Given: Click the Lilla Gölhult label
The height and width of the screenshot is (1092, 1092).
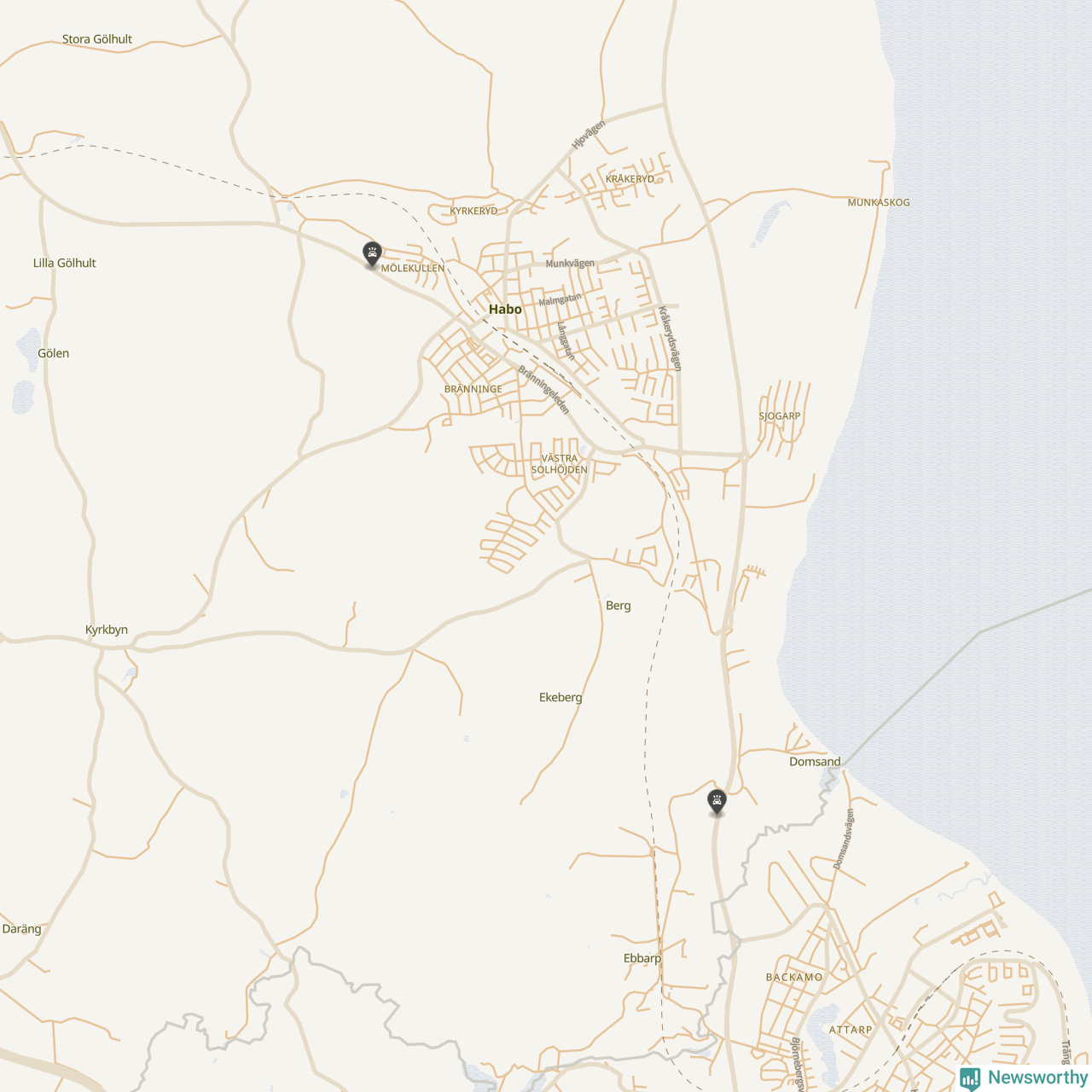Looking at the screenshot, I should point(64,263).
